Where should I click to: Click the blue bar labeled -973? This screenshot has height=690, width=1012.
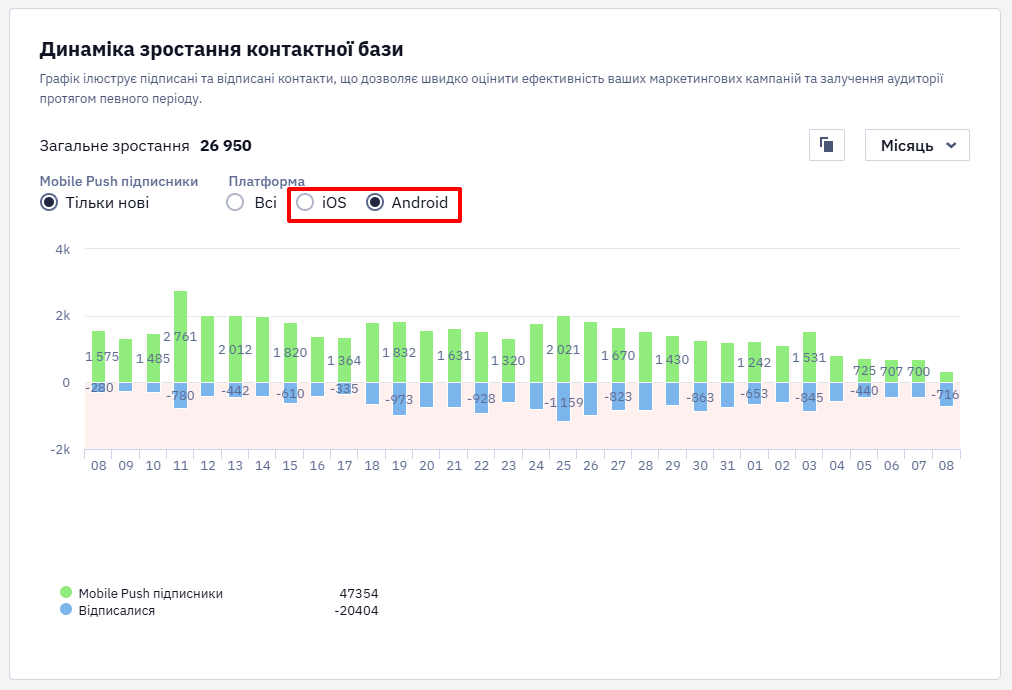coord(400,398)
